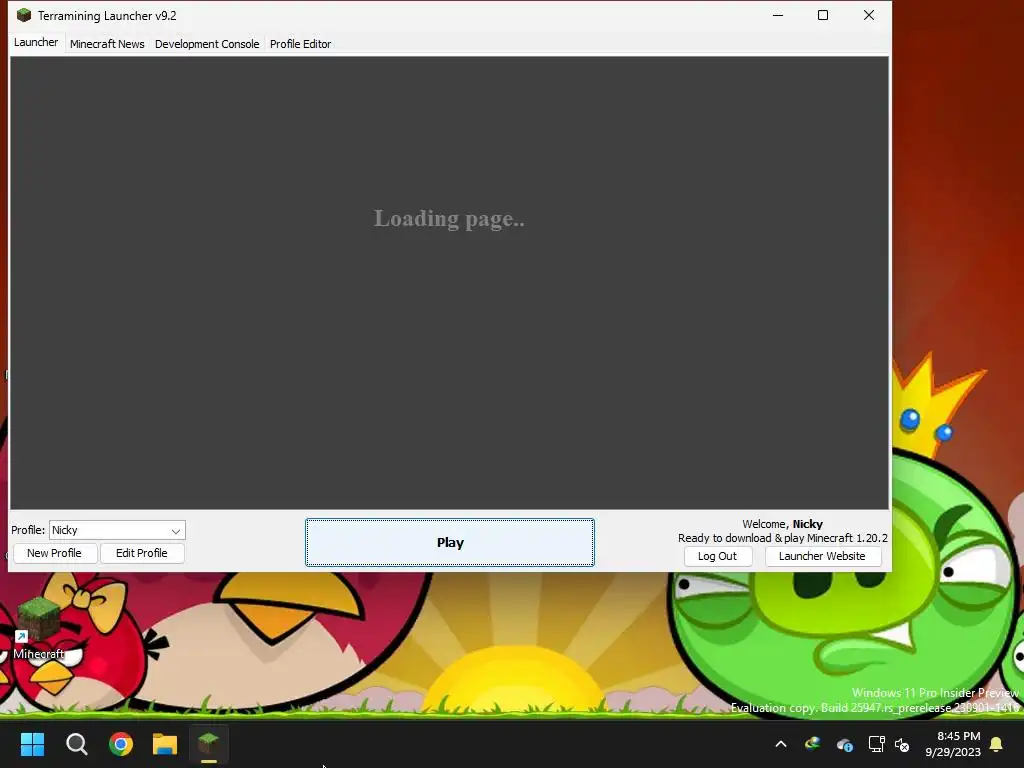Switch to the Launcher tab
Image resolution: width=1024 pixels, height=768 pixels.
tap(36, 42)
